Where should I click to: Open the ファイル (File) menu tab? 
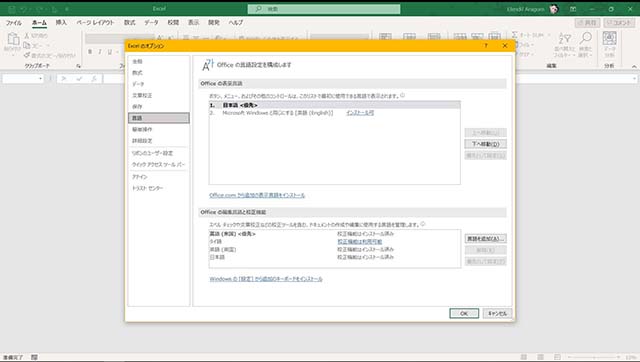[x=13, y=22]
